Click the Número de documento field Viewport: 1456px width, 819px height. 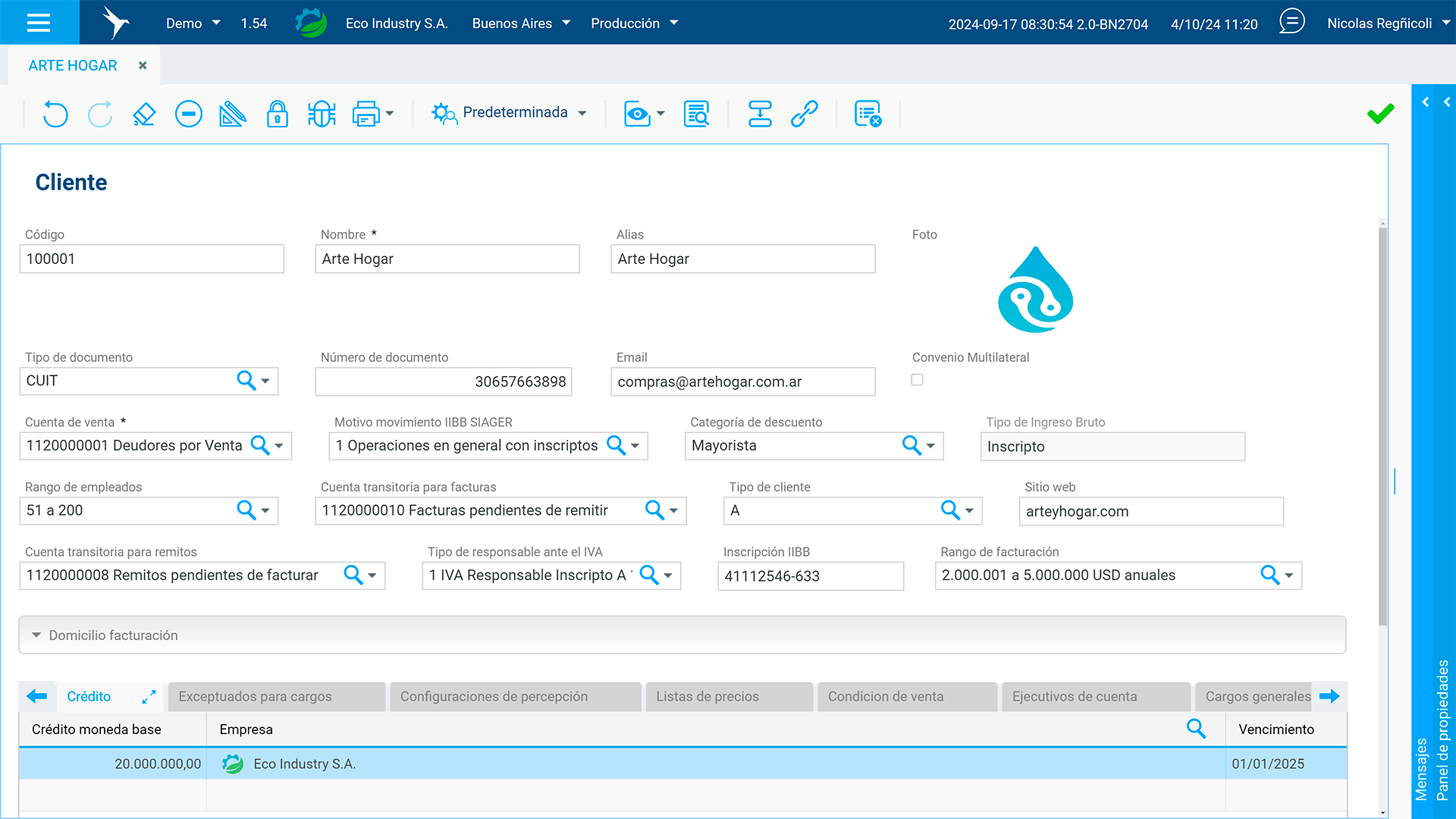[444, 381]
